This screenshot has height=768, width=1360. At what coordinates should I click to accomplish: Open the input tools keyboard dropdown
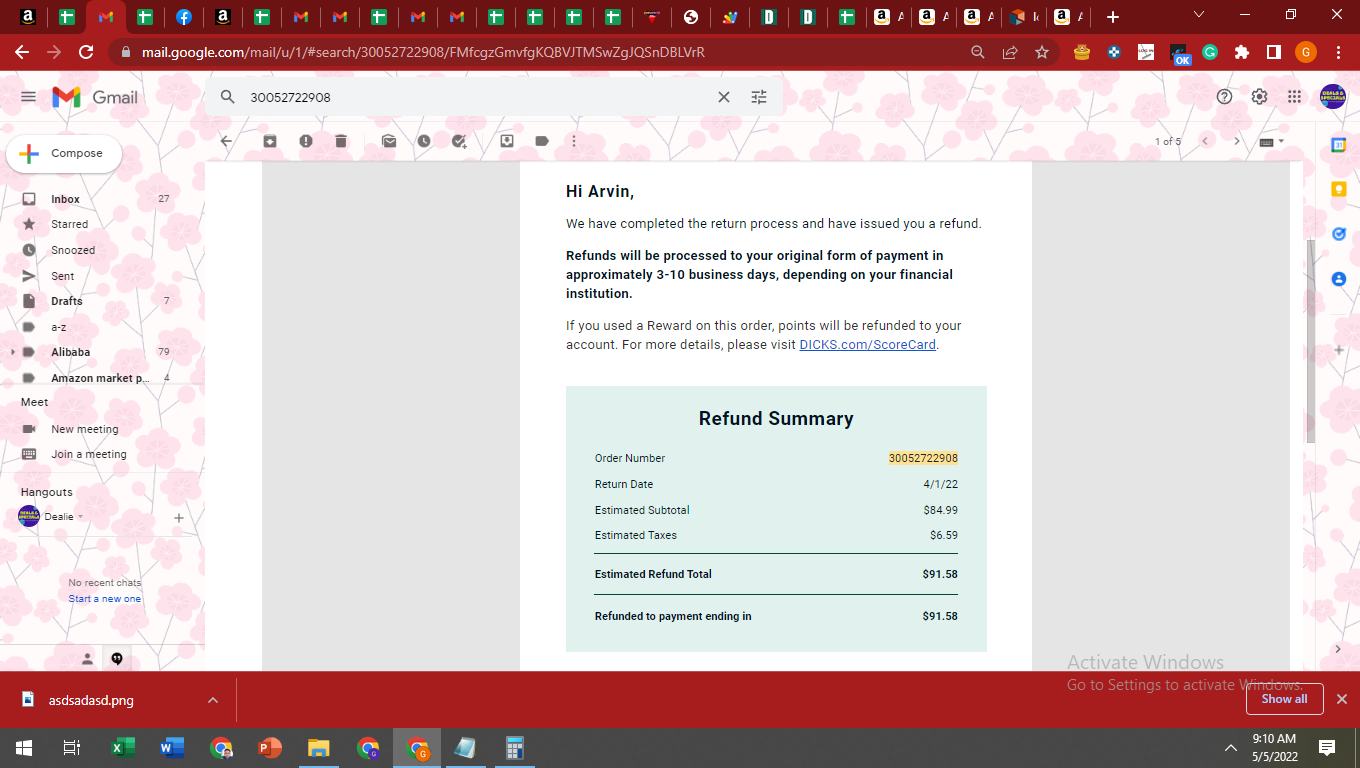click(1272, 141)
